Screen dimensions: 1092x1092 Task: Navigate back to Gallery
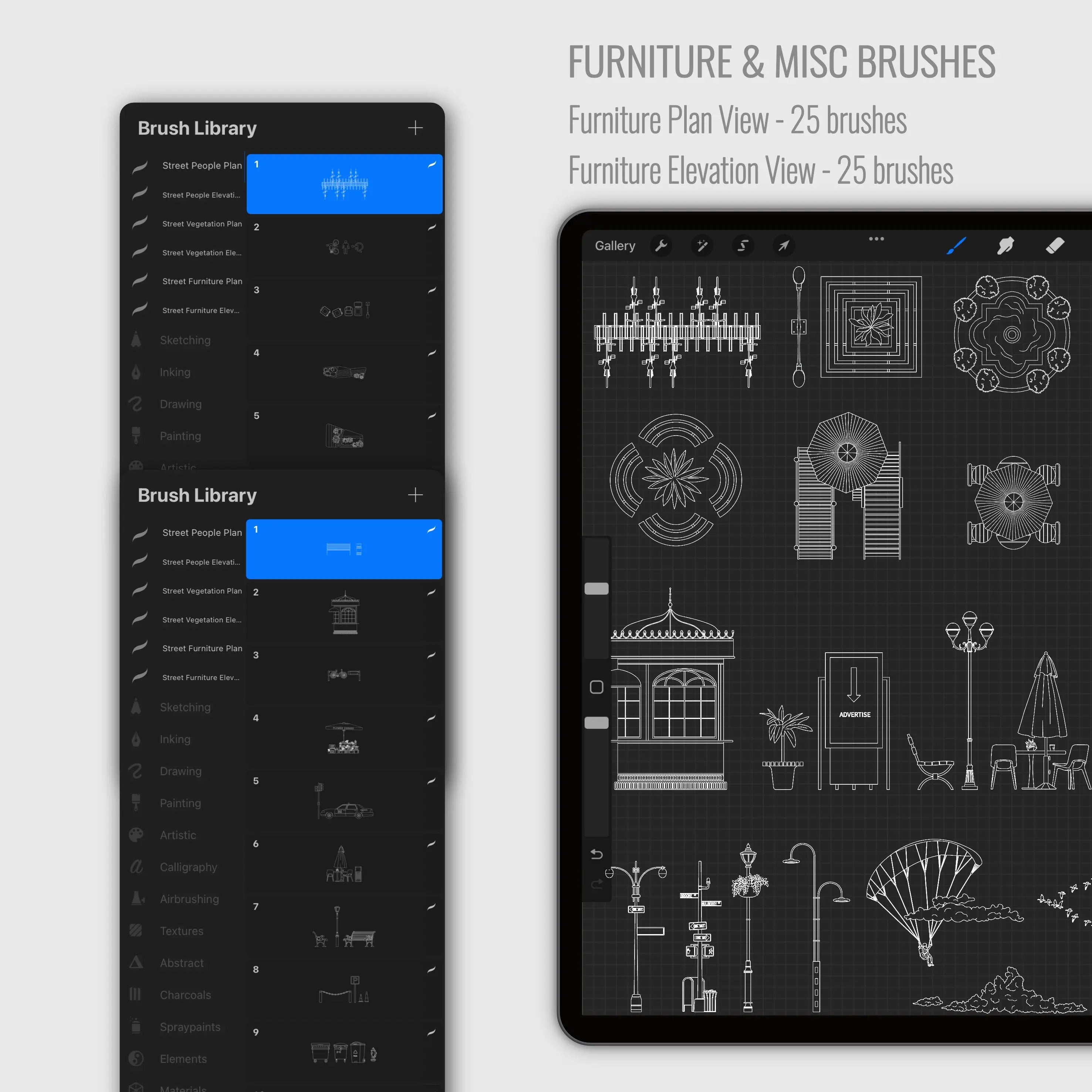[611, 245]
